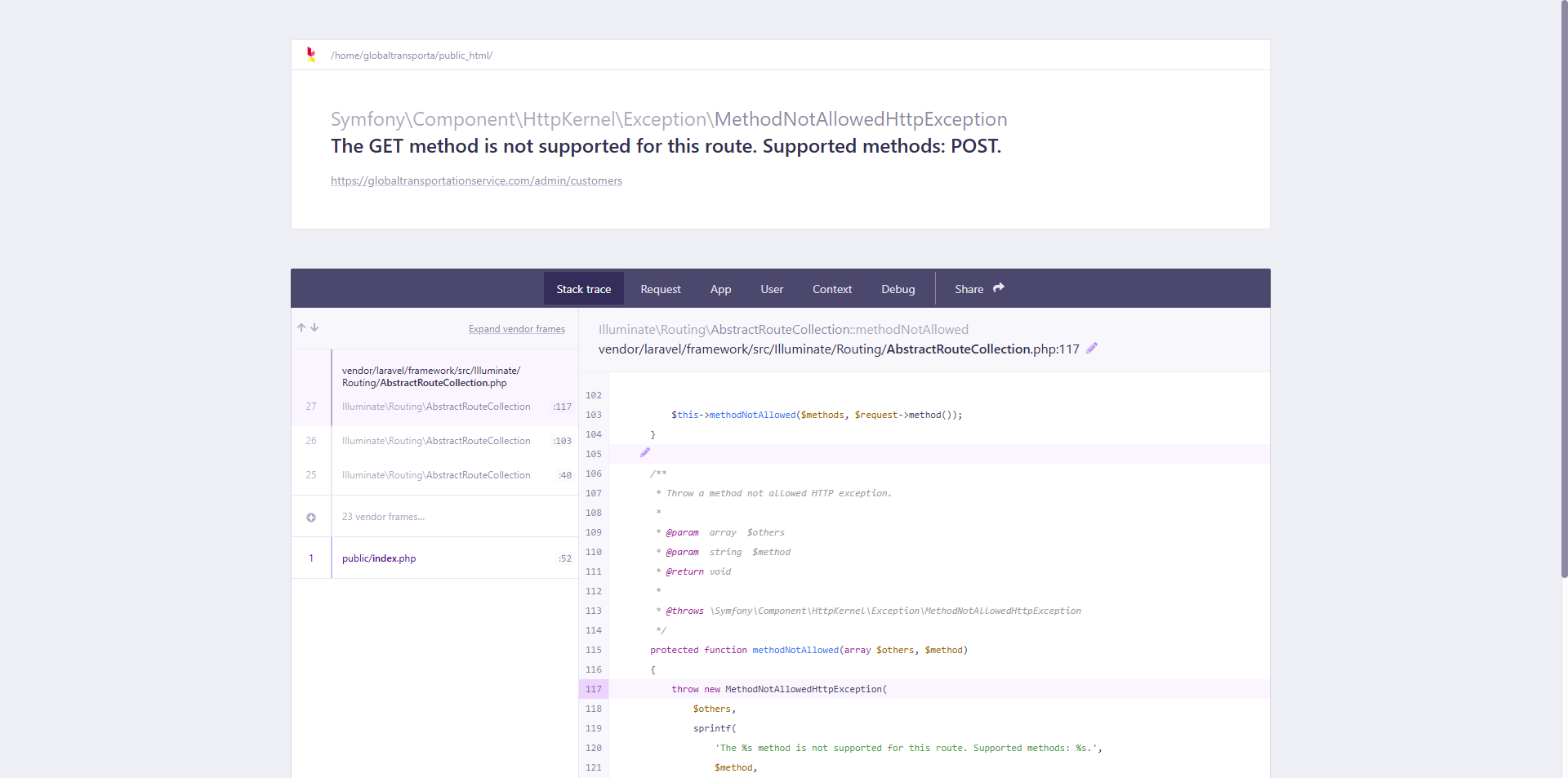Select the User tab
The width and height of the screenshot is (1568, 778).
pos(772,289)
